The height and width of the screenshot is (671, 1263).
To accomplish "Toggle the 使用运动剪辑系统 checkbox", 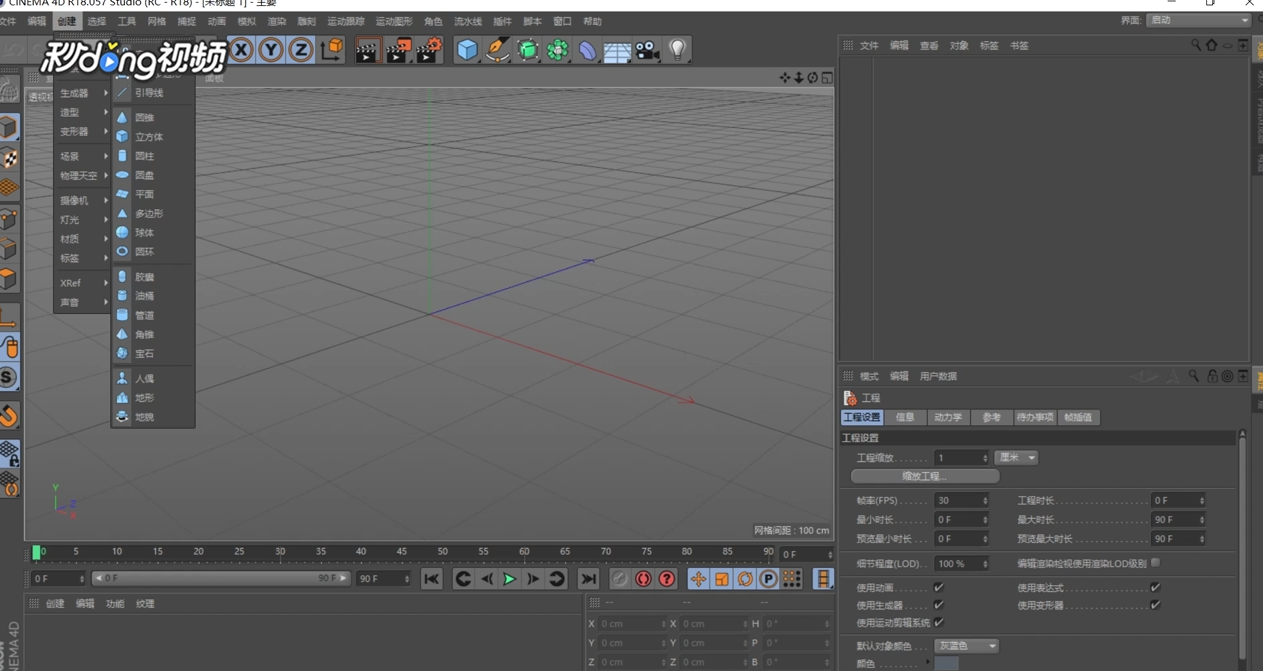I will [x=939, y=622].
